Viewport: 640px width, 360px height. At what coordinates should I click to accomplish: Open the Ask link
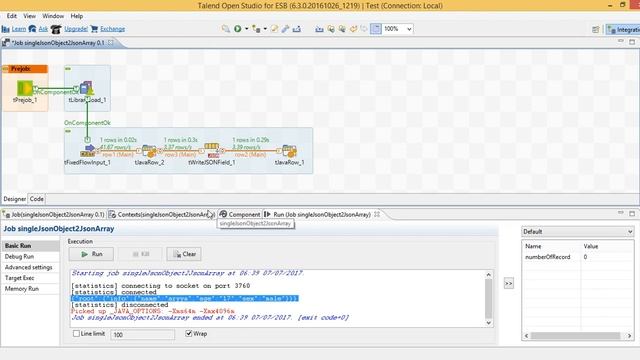pyautogui.click(x=43, y=29)
